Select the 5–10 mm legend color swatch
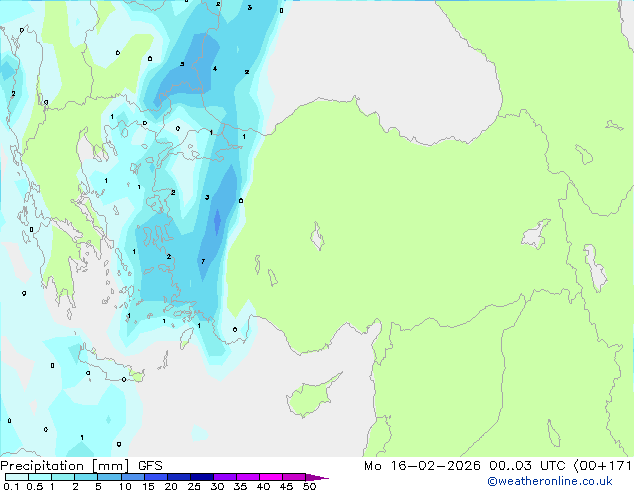This screenshot has width=634, height=490. 109,477
